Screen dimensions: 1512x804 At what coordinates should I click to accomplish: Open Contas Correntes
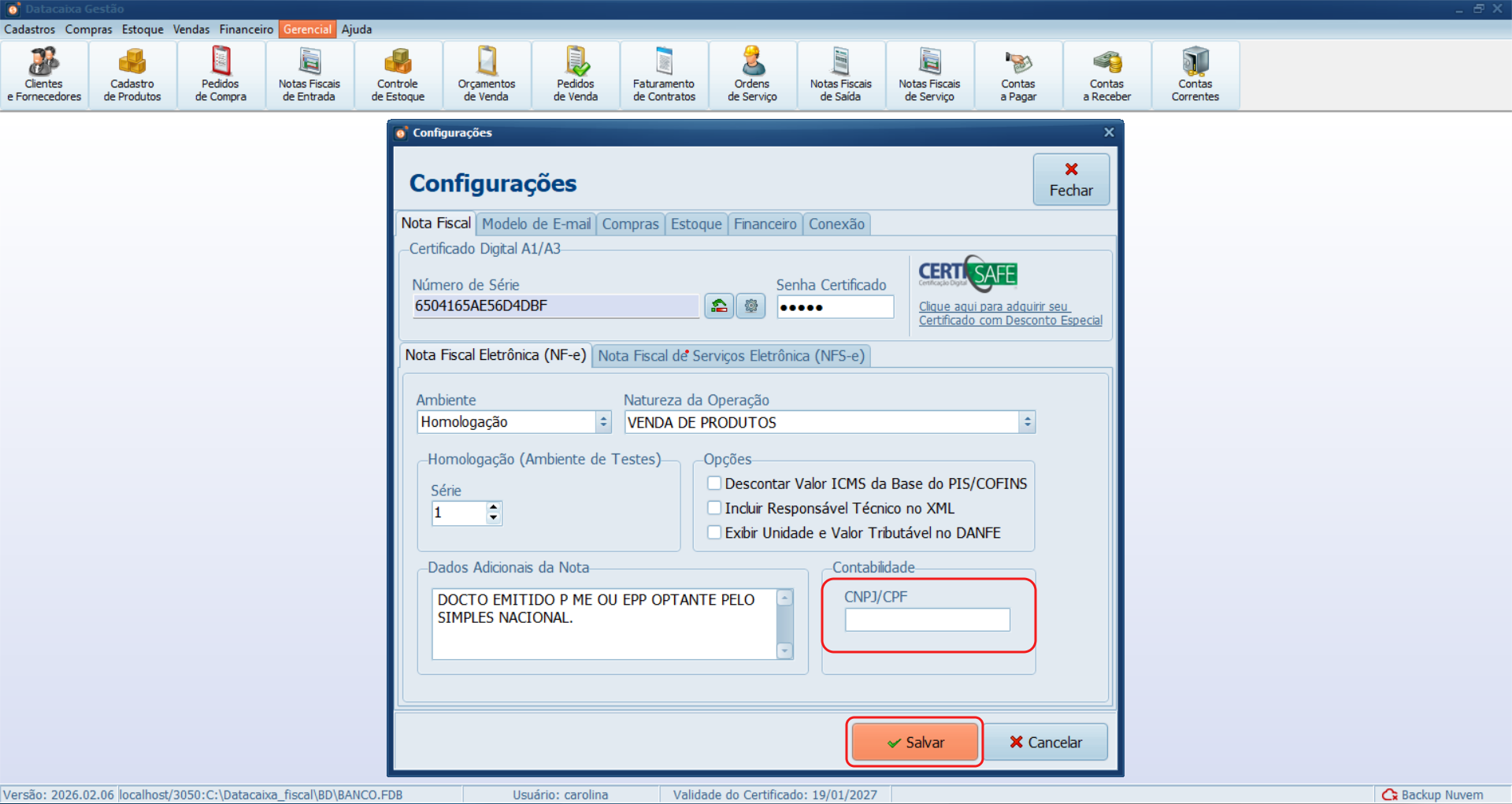(1195, 76)
